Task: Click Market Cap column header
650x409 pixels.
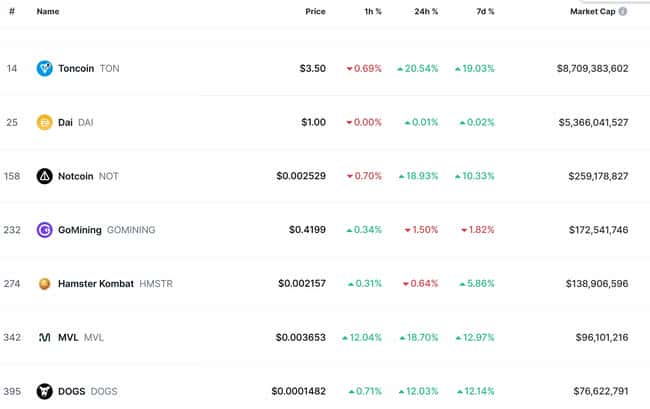Action: click(592, 12)
